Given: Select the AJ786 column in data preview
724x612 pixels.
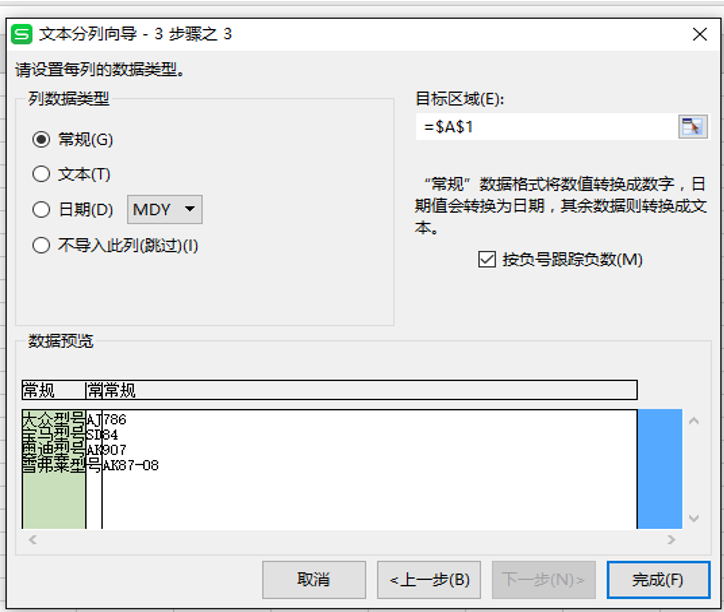Looking at the screenshot, I should coord(369,469).
